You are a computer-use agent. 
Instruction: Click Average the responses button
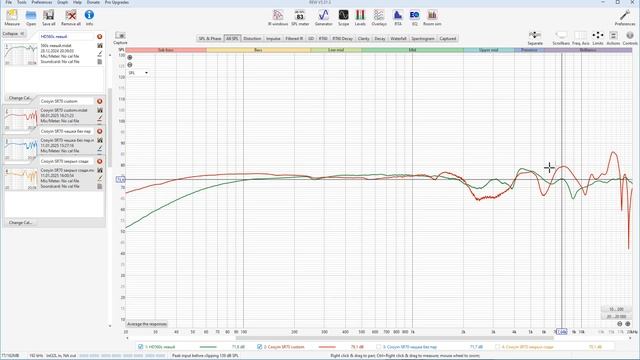pos(147,324)
